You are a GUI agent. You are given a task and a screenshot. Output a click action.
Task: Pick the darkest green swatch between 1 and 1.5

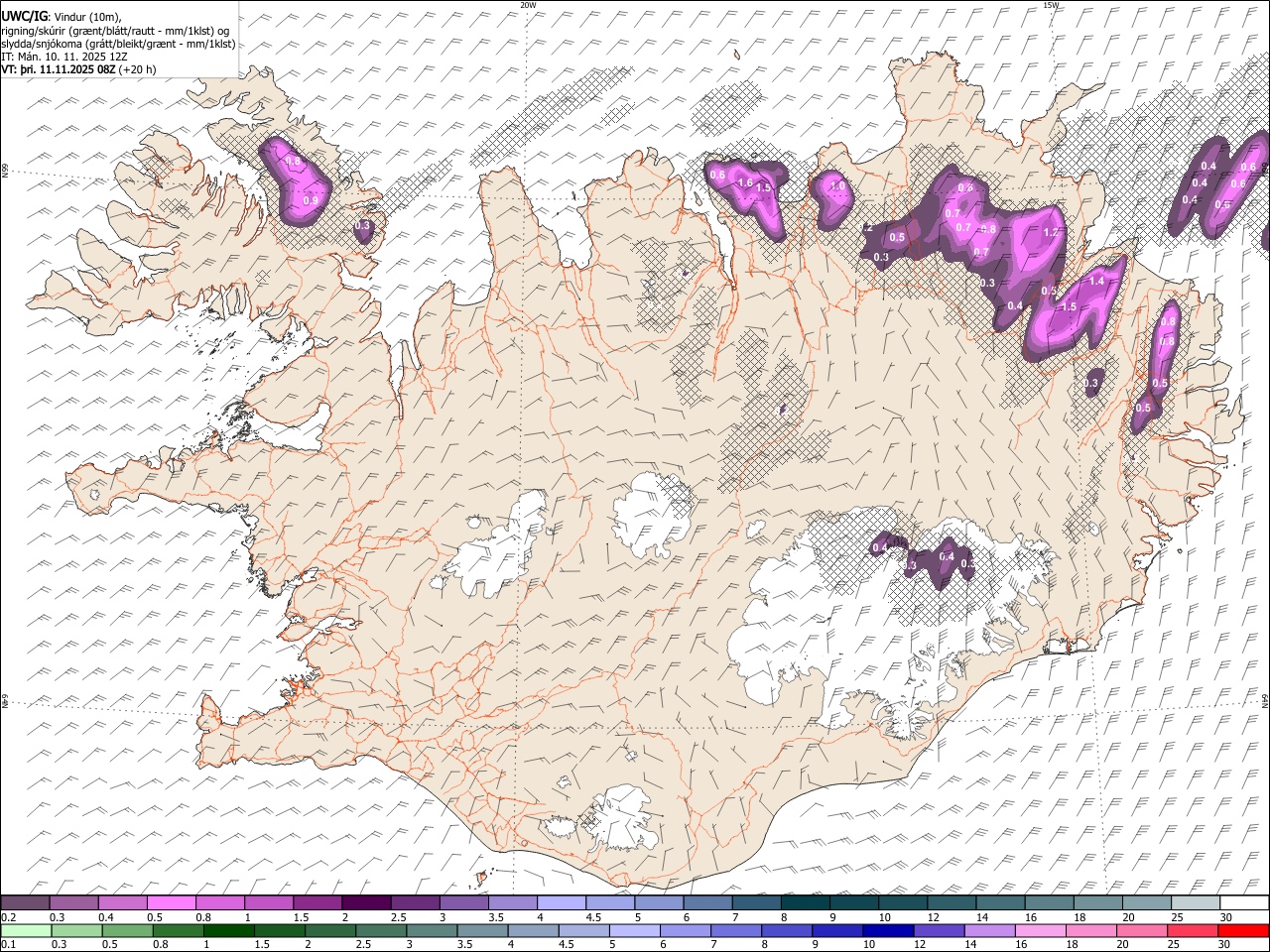pyautogui.click(x=229, y=930)
